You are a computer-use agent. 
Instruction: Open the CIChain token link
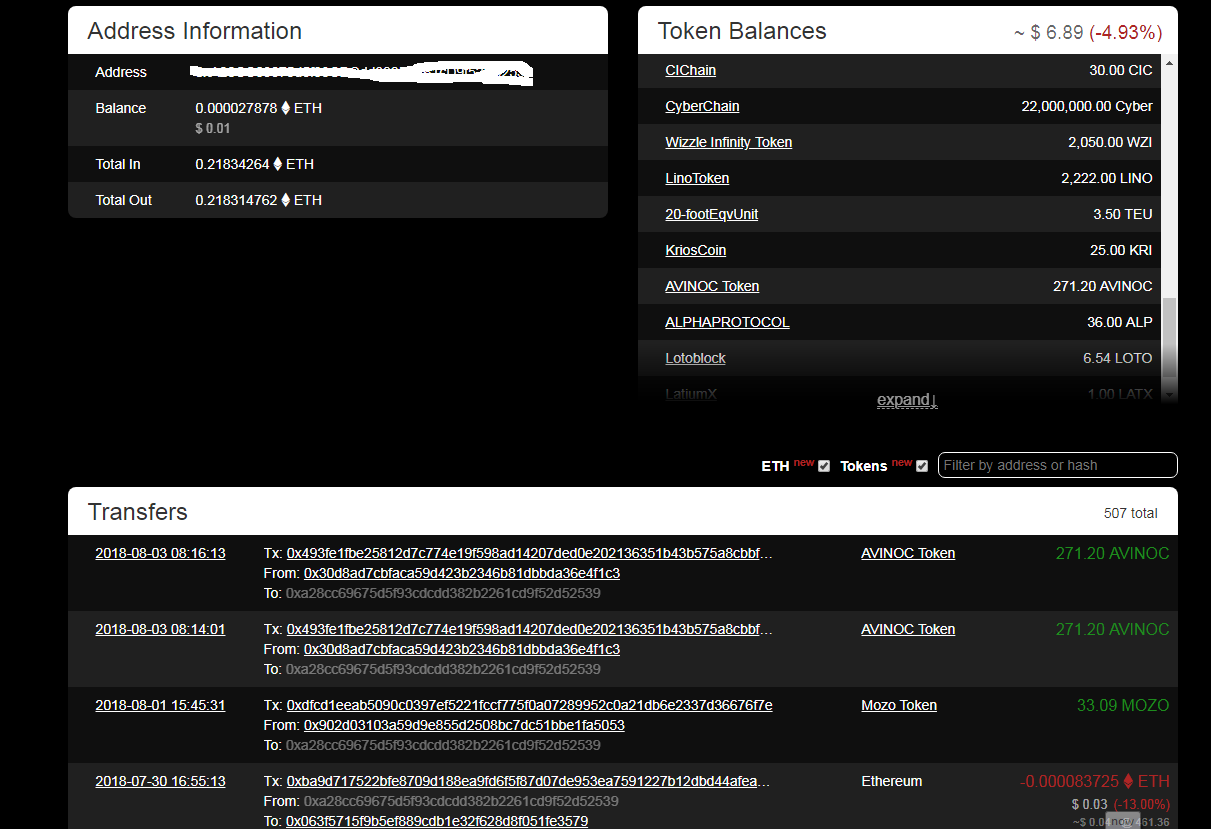690,70
